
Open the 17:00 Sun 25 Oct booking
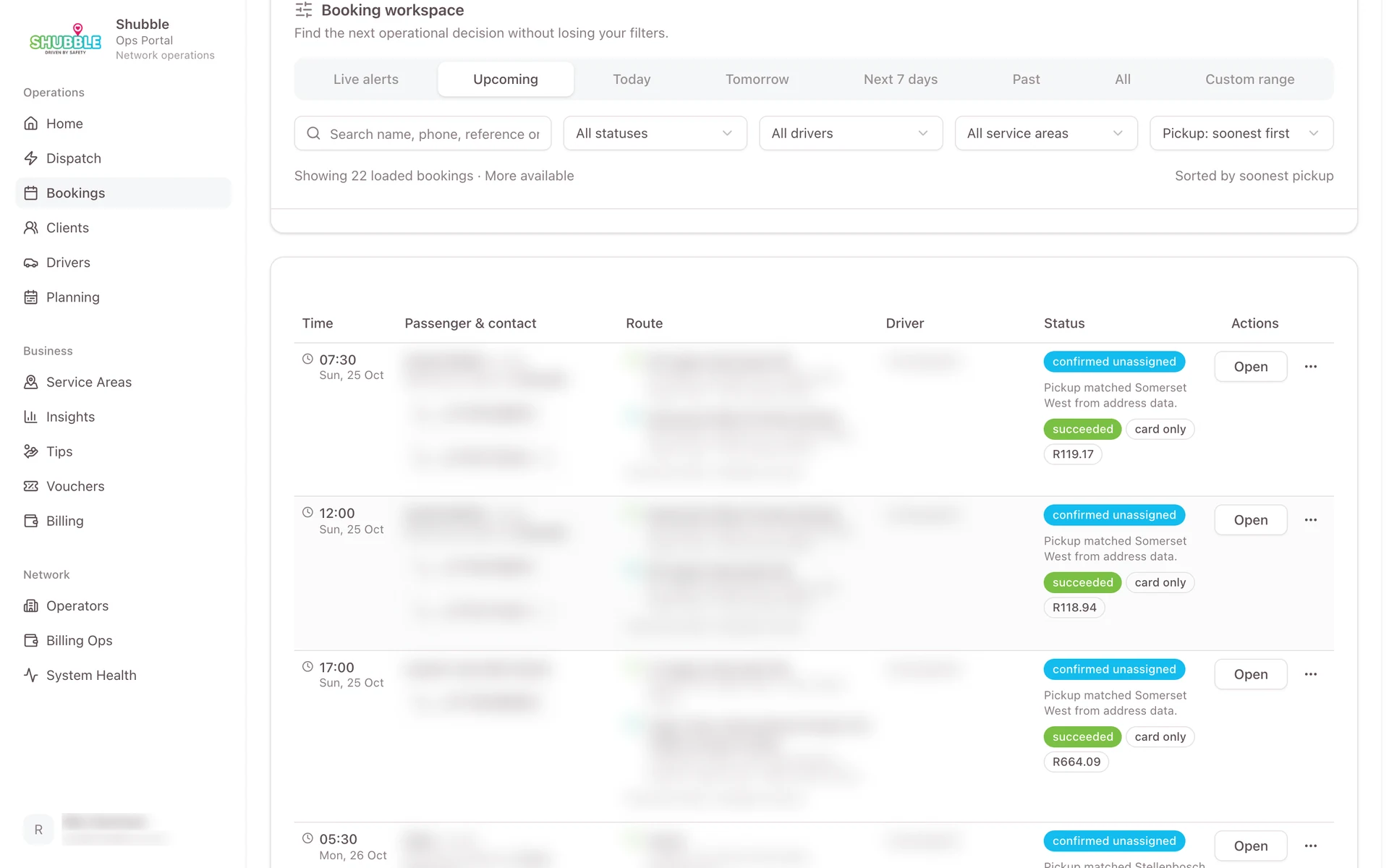click(1250, 674)
